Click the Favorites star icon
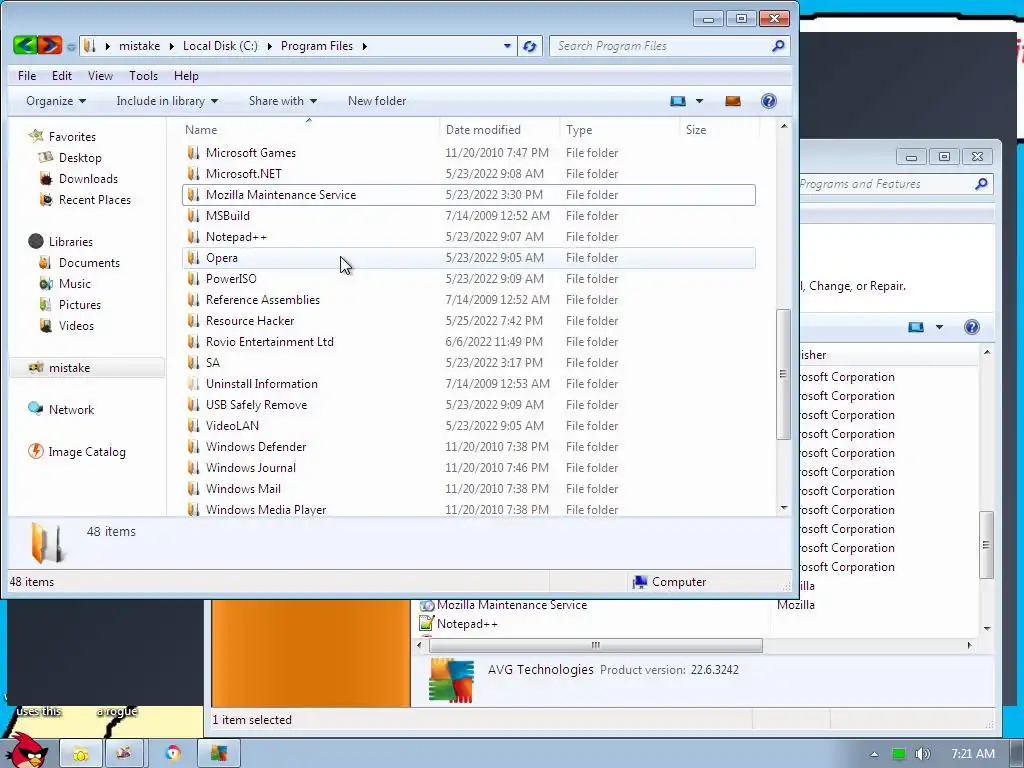 (36, 136)
